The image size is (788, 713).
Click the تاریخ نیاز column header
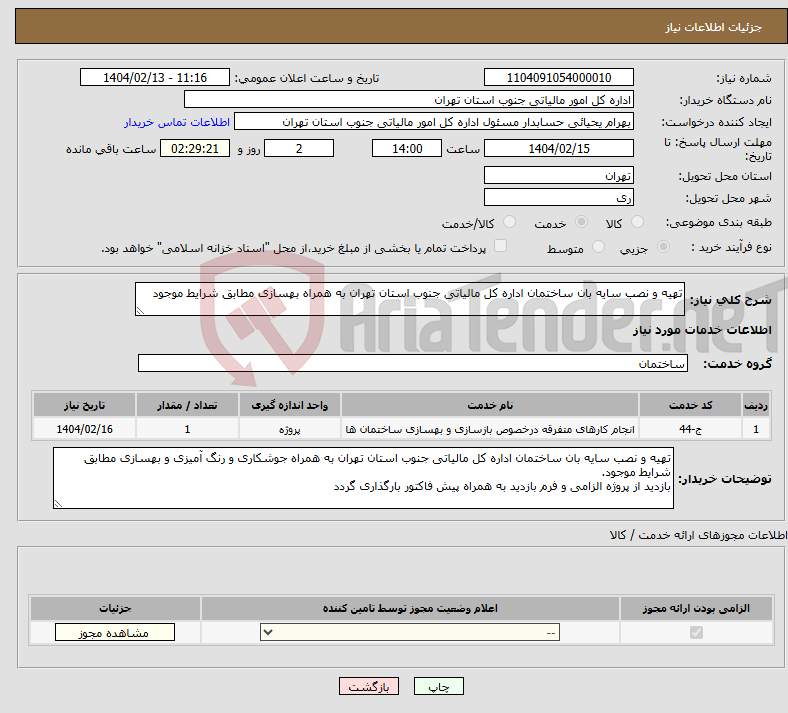84,405
